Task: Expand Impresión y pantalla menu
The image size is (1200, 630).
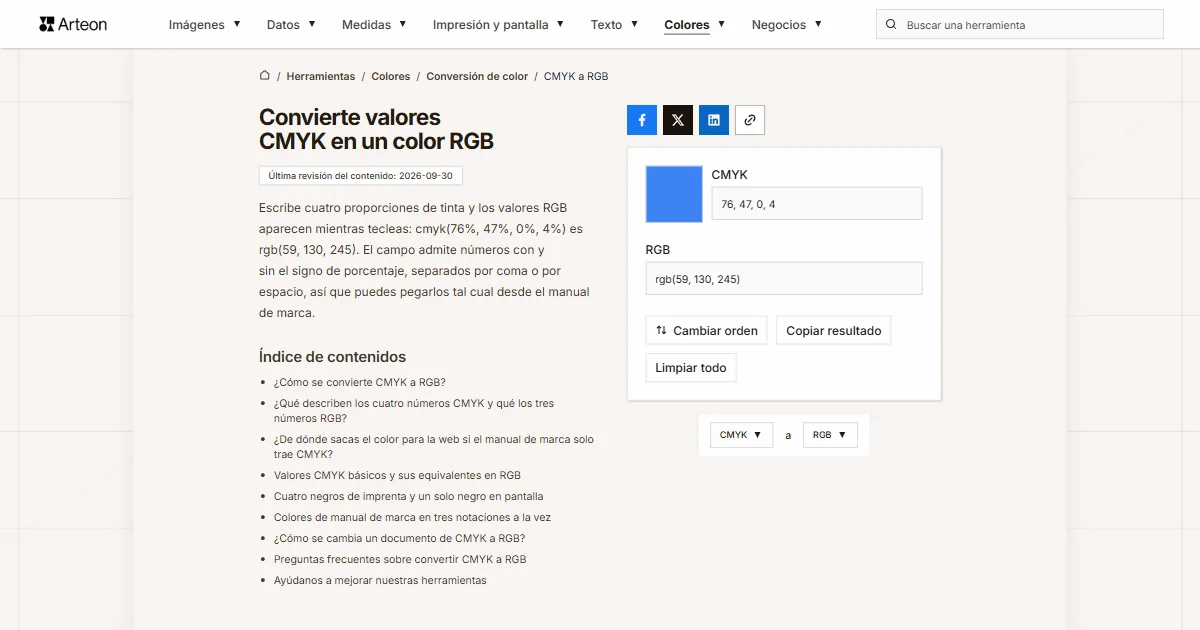Action: (498, 24)
